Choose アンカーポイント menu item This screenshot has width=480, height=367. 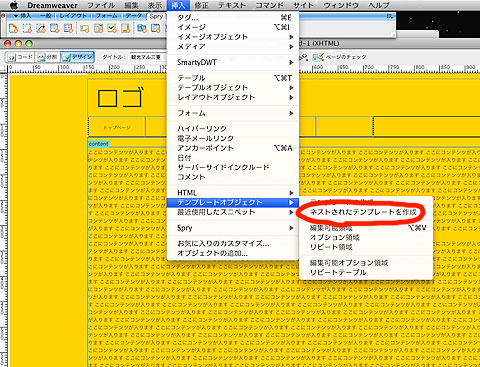233,148
